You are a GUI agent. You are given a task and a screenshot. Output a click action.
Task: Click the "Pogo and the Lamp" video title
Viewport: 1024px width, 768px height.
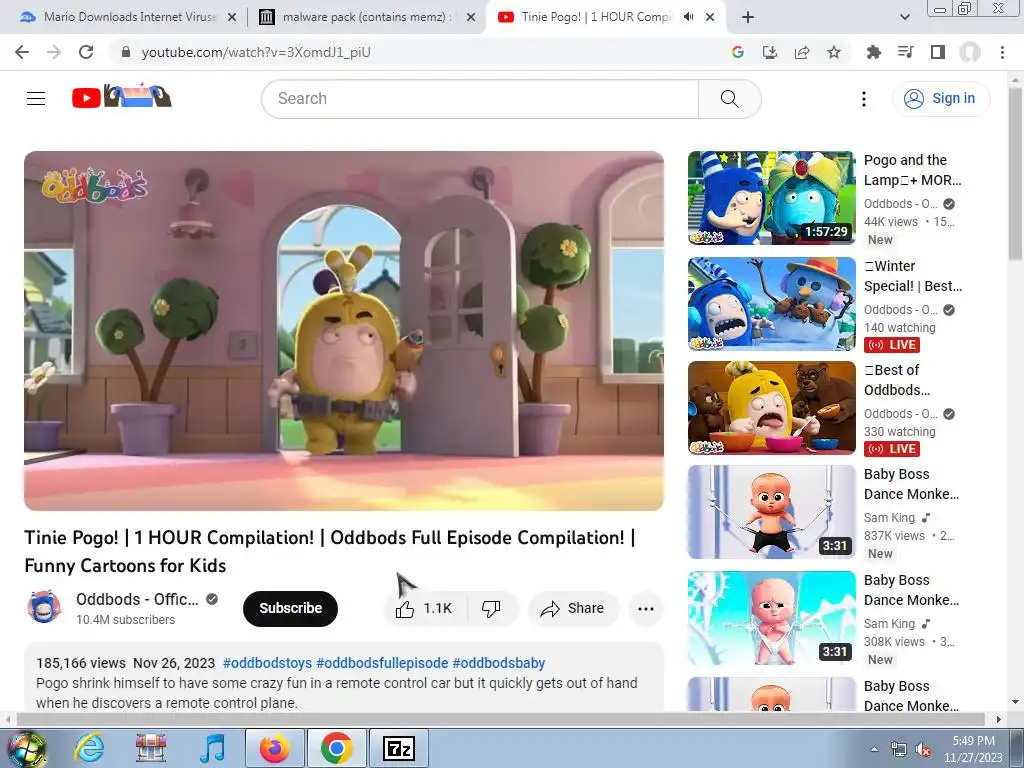[912, 170]
